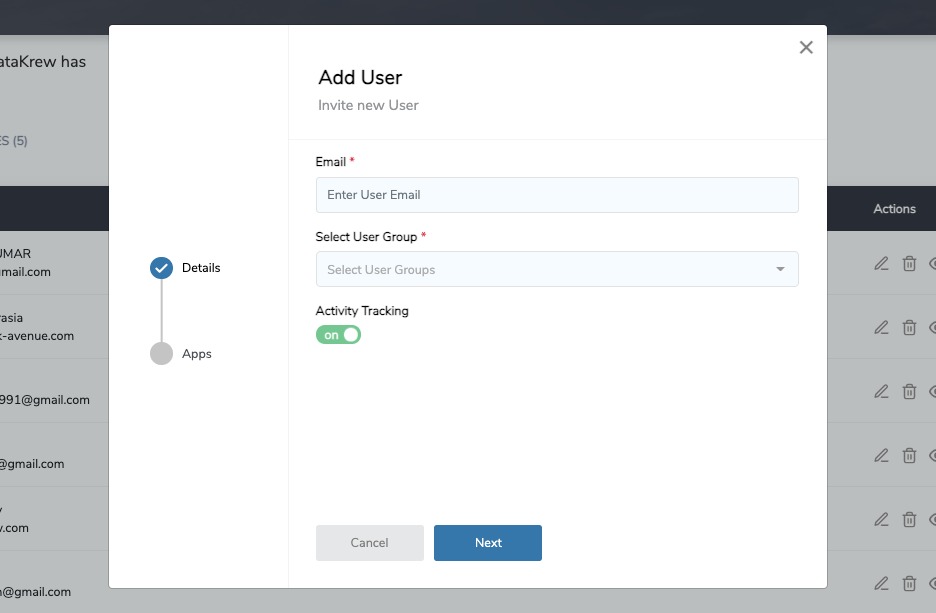Edit the y.com user using the pencil icon
The height and width of the screenshot is (613, 936).
coord(881,519)
